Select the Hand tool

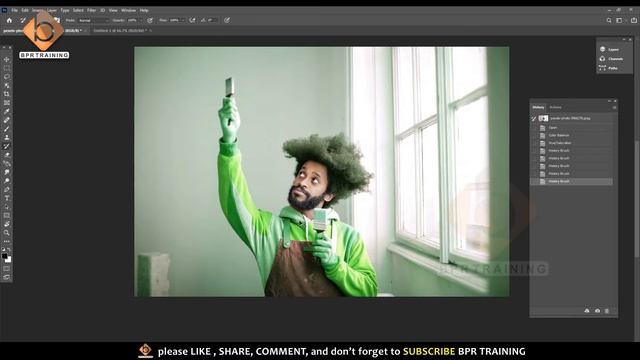coord(7,224)
